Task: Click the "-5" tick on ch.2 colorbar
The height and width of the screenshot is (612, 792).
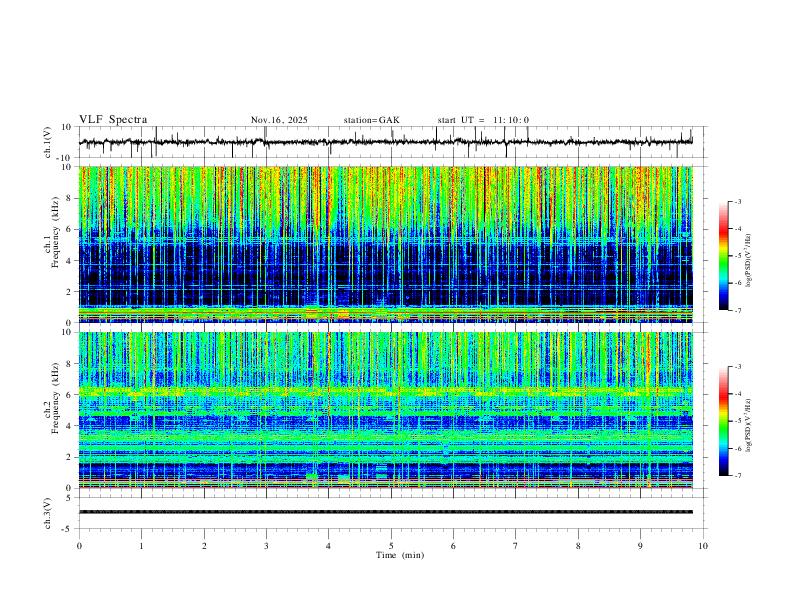Action: pos(738,421)
